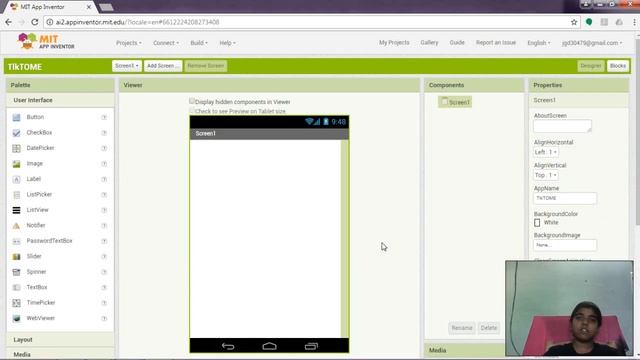This screenshot has height=360, width=640.
Task: Click the Delete component button
Action: click(489, 328)
